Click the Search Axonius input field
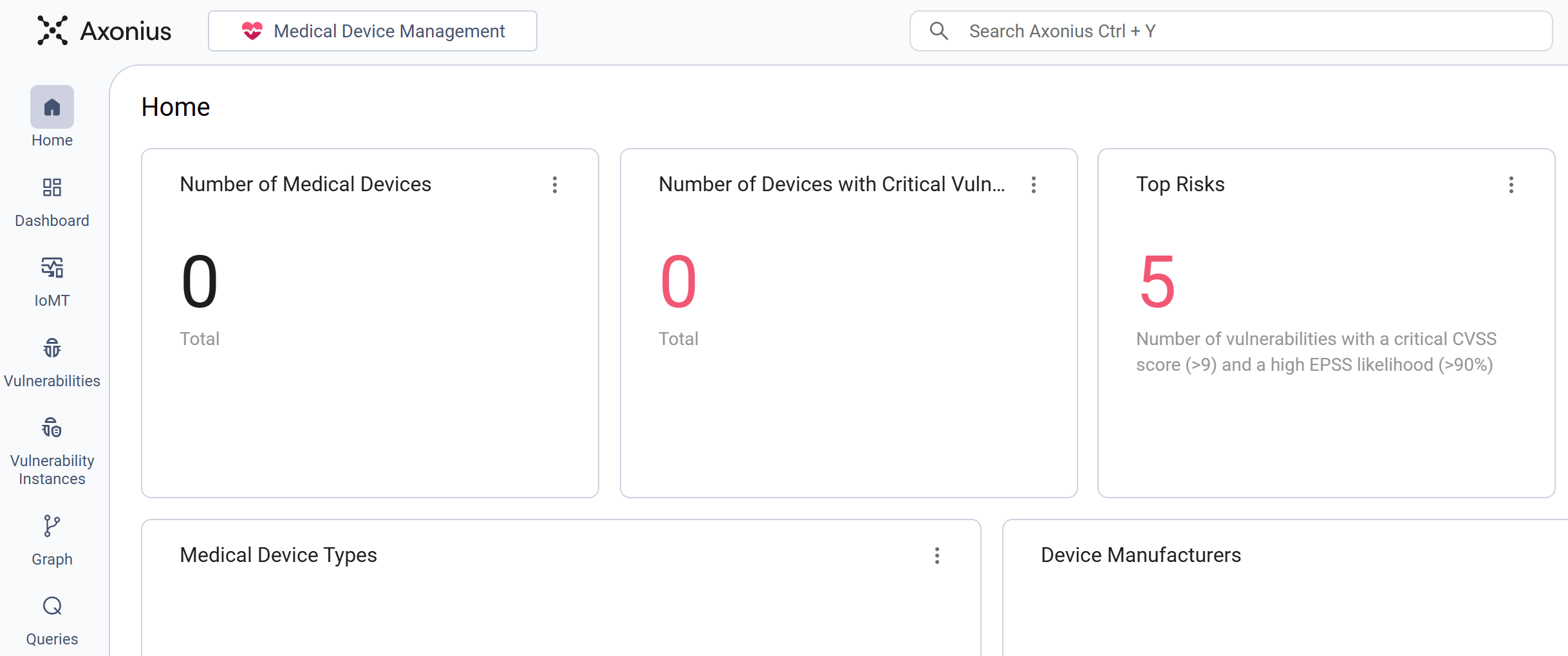1568x656 pixels. [1231, 31]
